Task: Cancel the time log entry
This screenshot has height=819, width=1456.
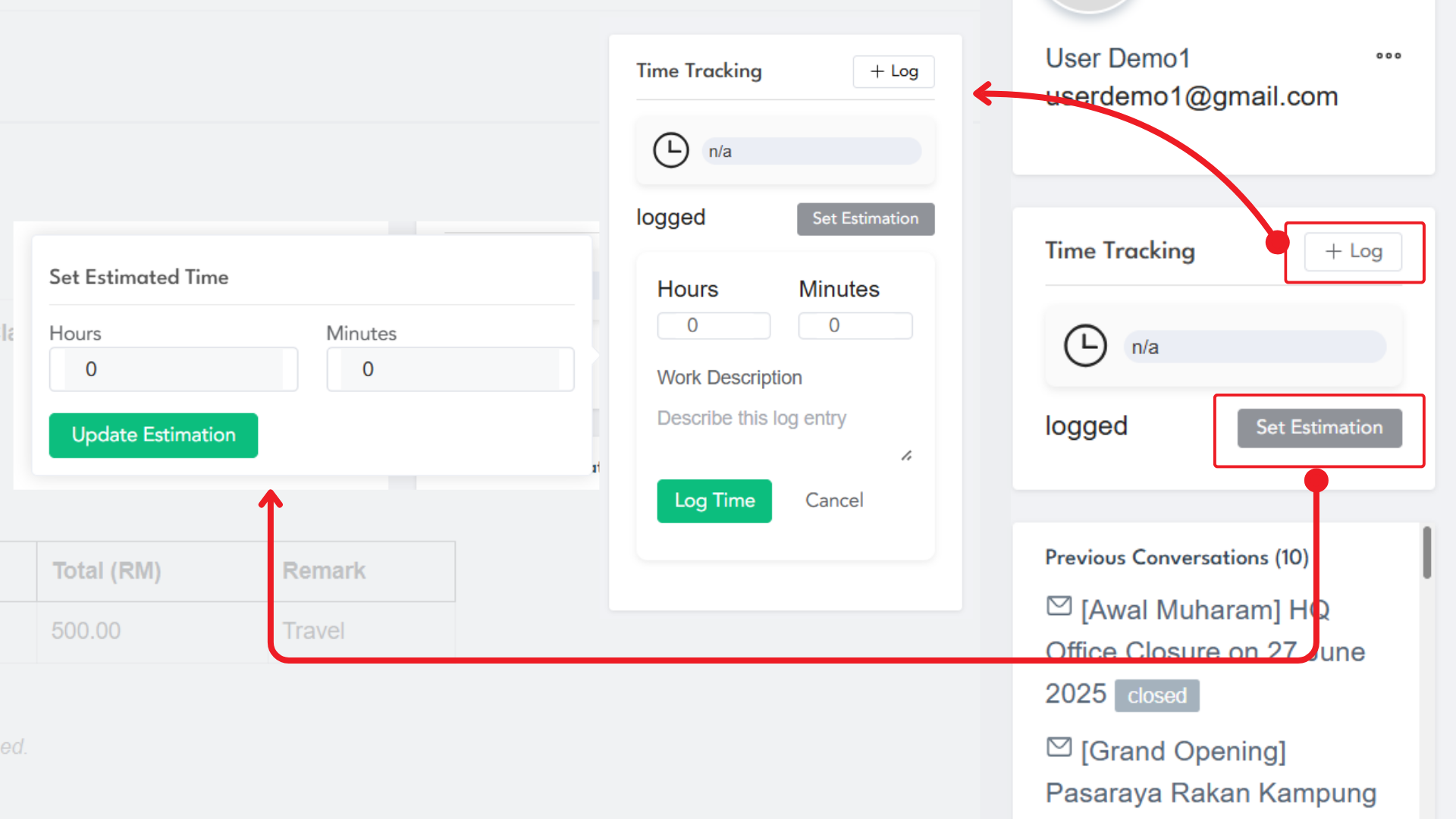Action: coord(833,500)
